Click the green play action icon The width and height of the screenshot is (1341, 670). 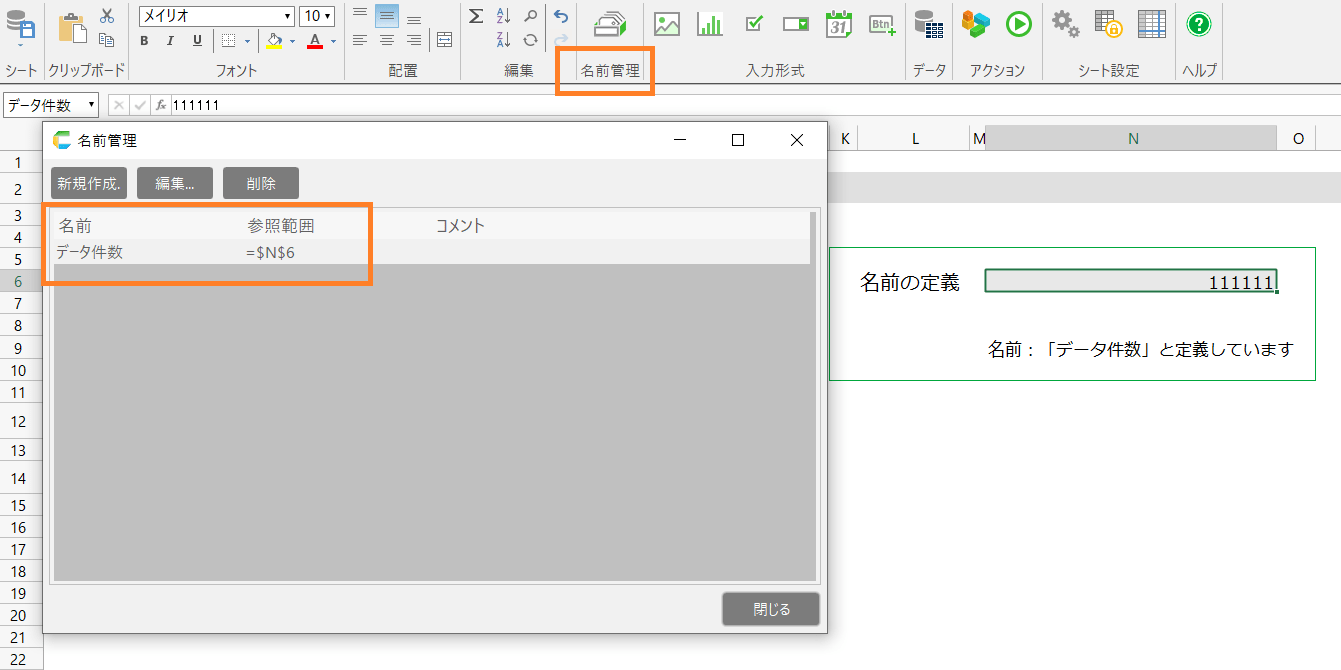1018,25
